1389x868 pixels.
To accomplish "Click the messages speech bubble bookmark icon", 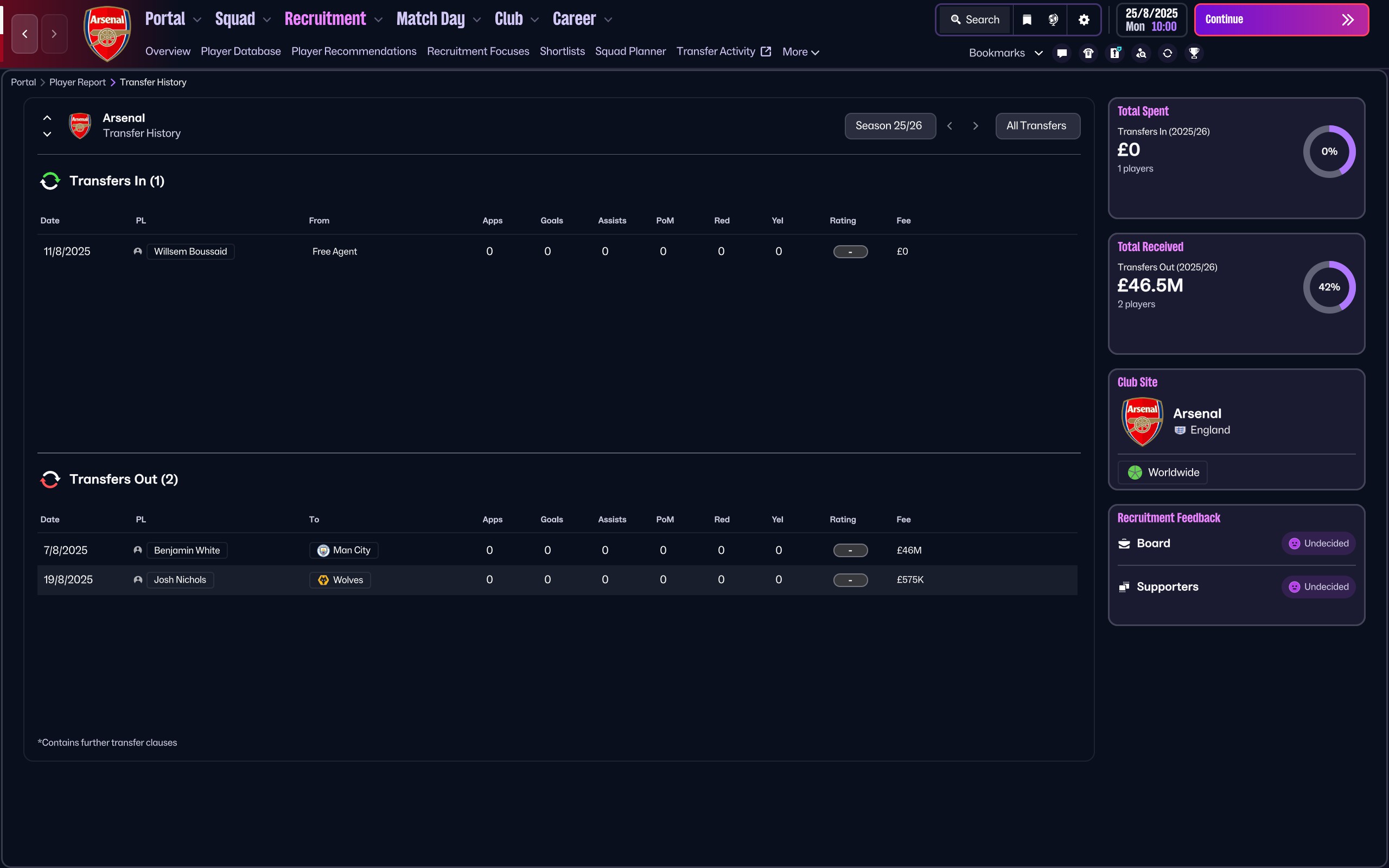I will coord(1062,53).
